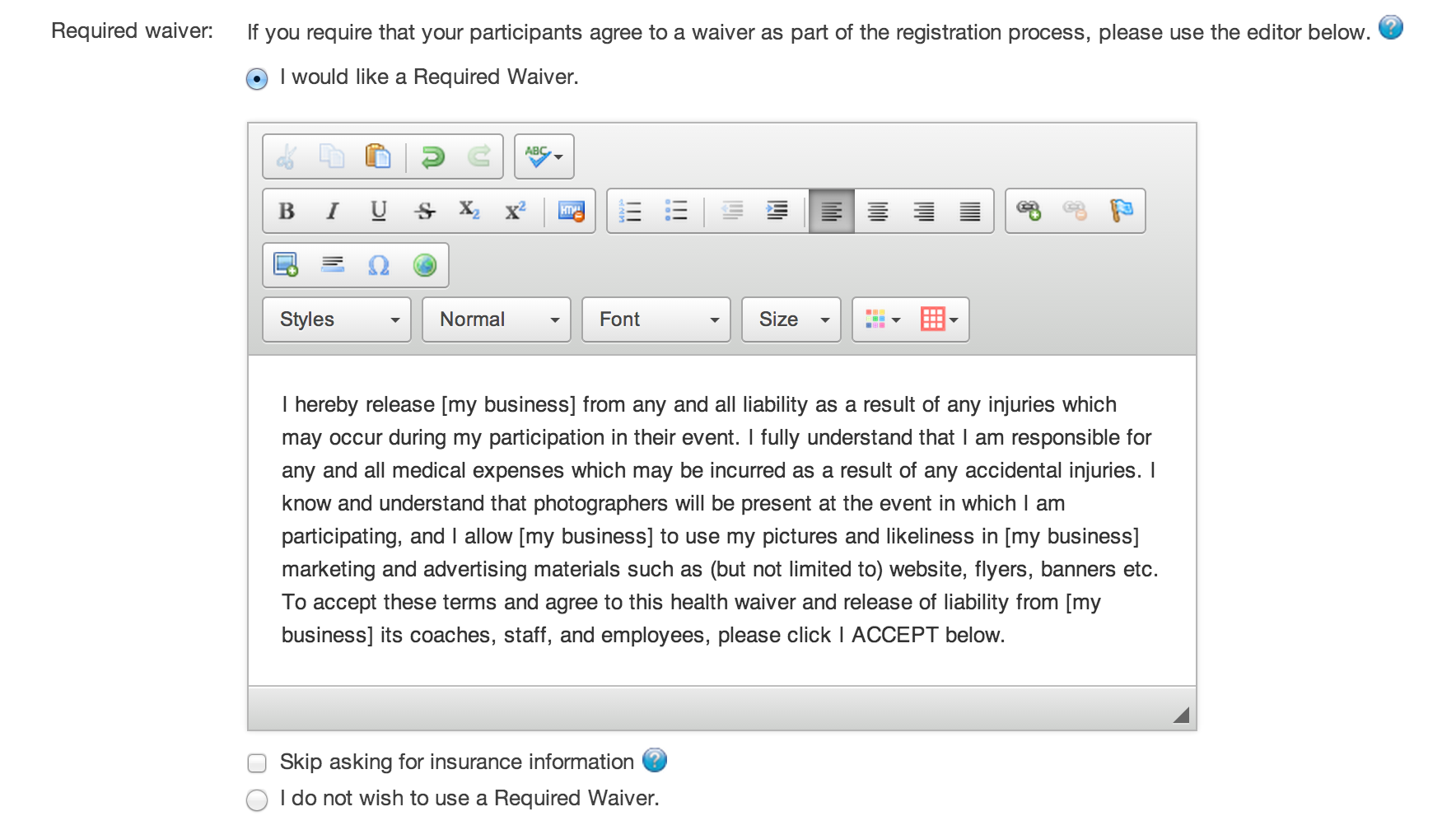The width and height of the screenshot is (1456, 830).
Task: Toggle strikethrough formatting
Action: coord(425,211)
